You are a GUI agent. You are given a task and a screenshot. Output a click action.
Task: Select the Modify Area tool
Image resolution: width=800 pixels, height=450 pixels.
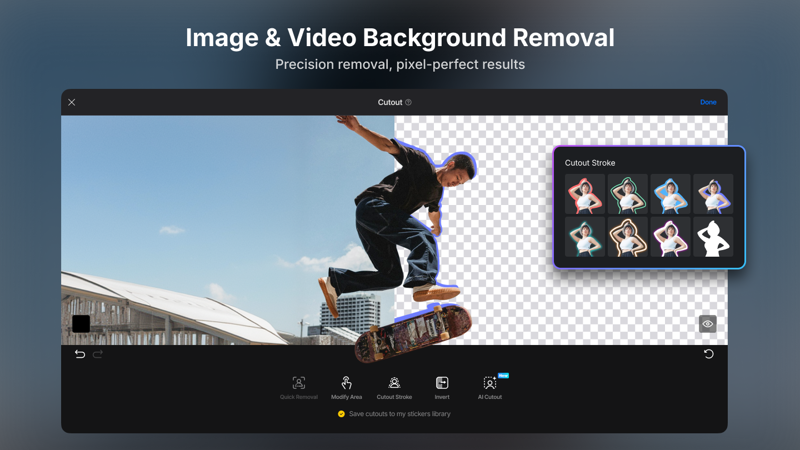pos(346,388)
